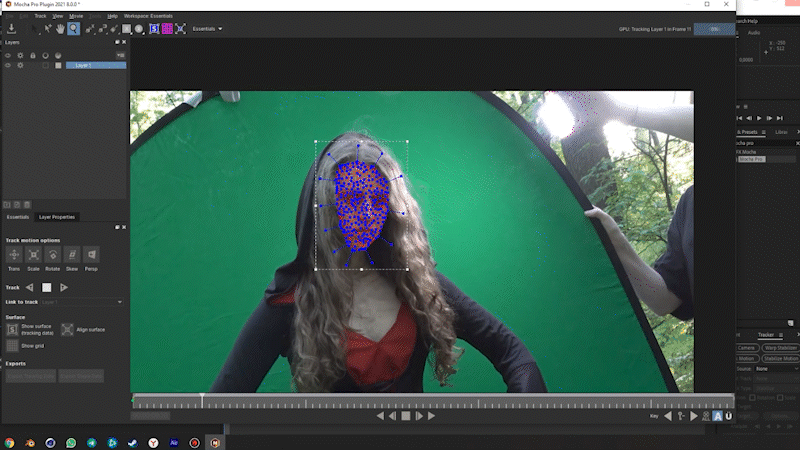Screen dimensions: 800x450
Task: Select the Create X-Spline layer tool
Action: pos(90,29)
